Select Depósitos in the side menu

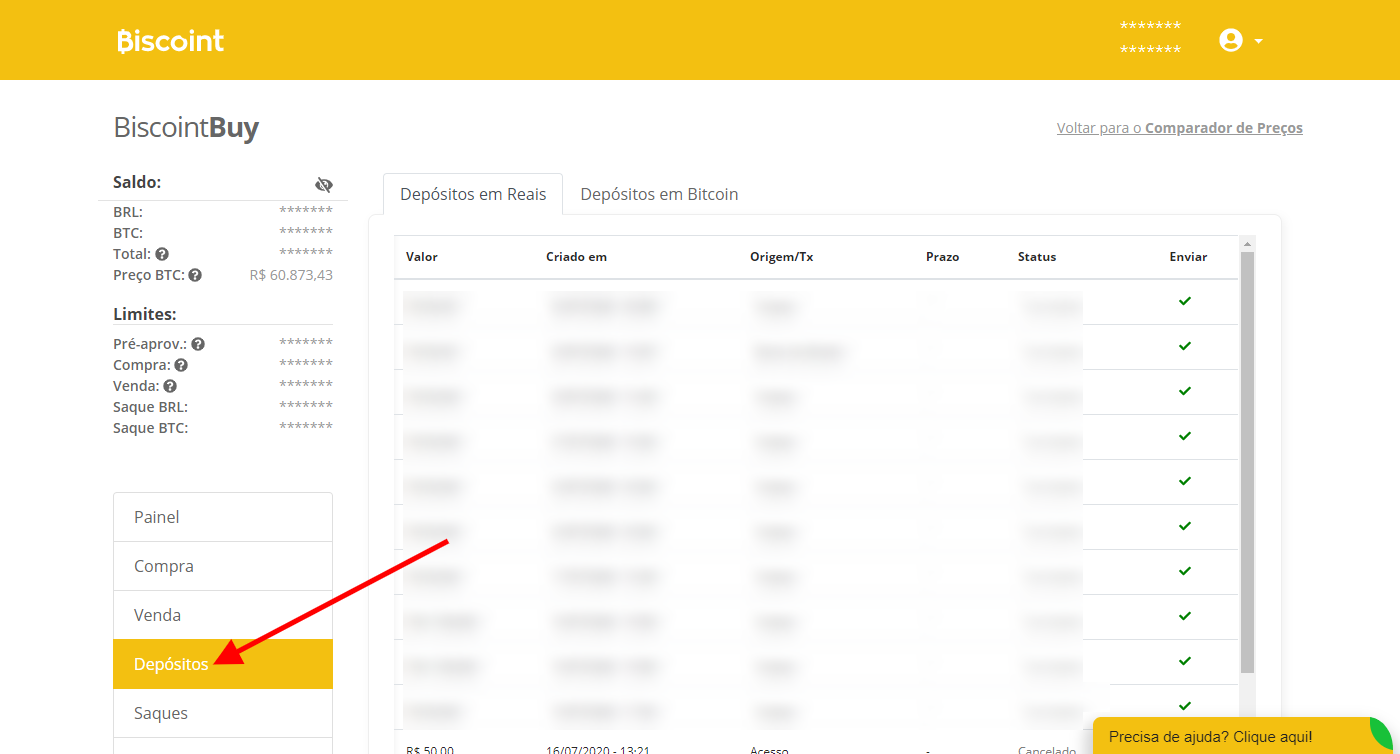pos(223,664)
